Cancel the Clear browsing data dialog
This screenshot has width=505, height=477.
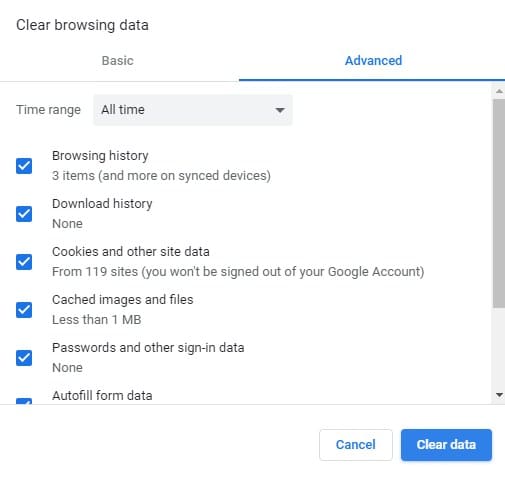click(356, 445)
